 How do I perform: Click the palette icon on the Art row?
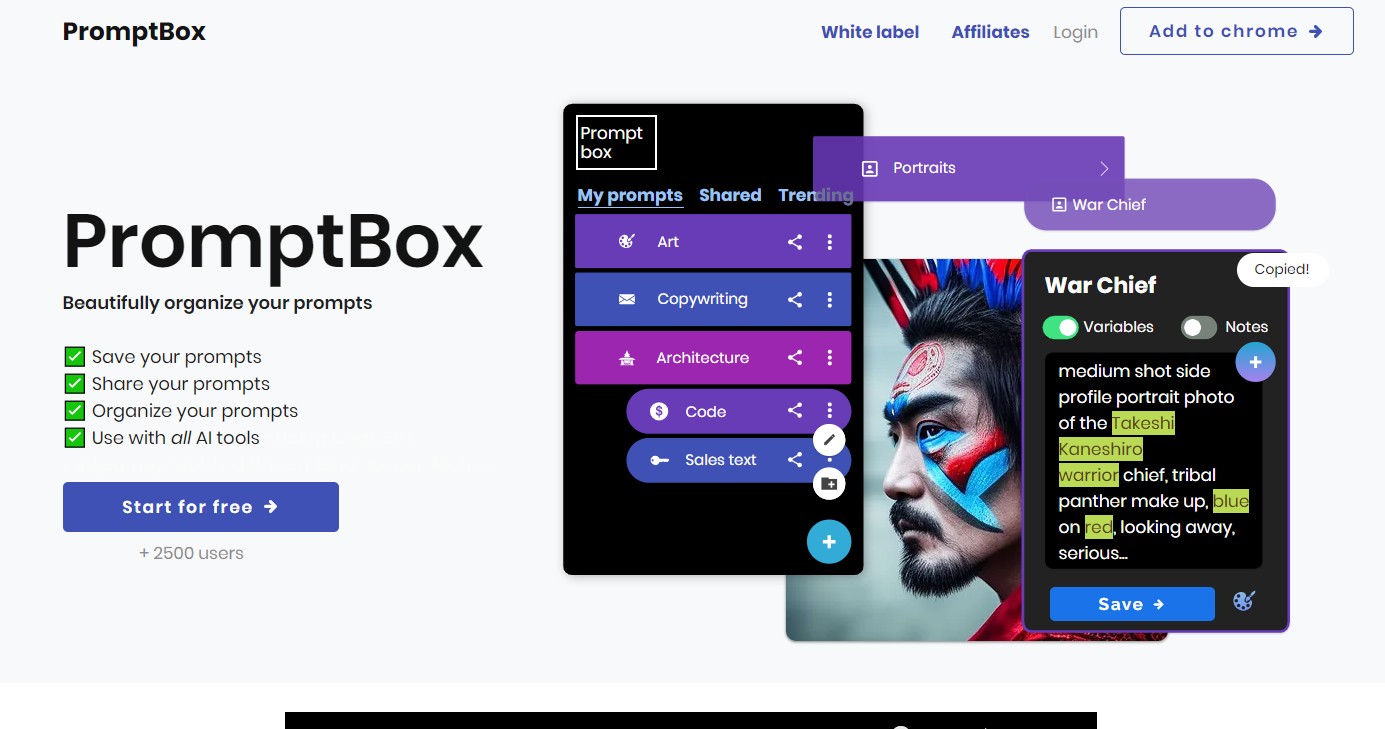(x=627, y=241)
